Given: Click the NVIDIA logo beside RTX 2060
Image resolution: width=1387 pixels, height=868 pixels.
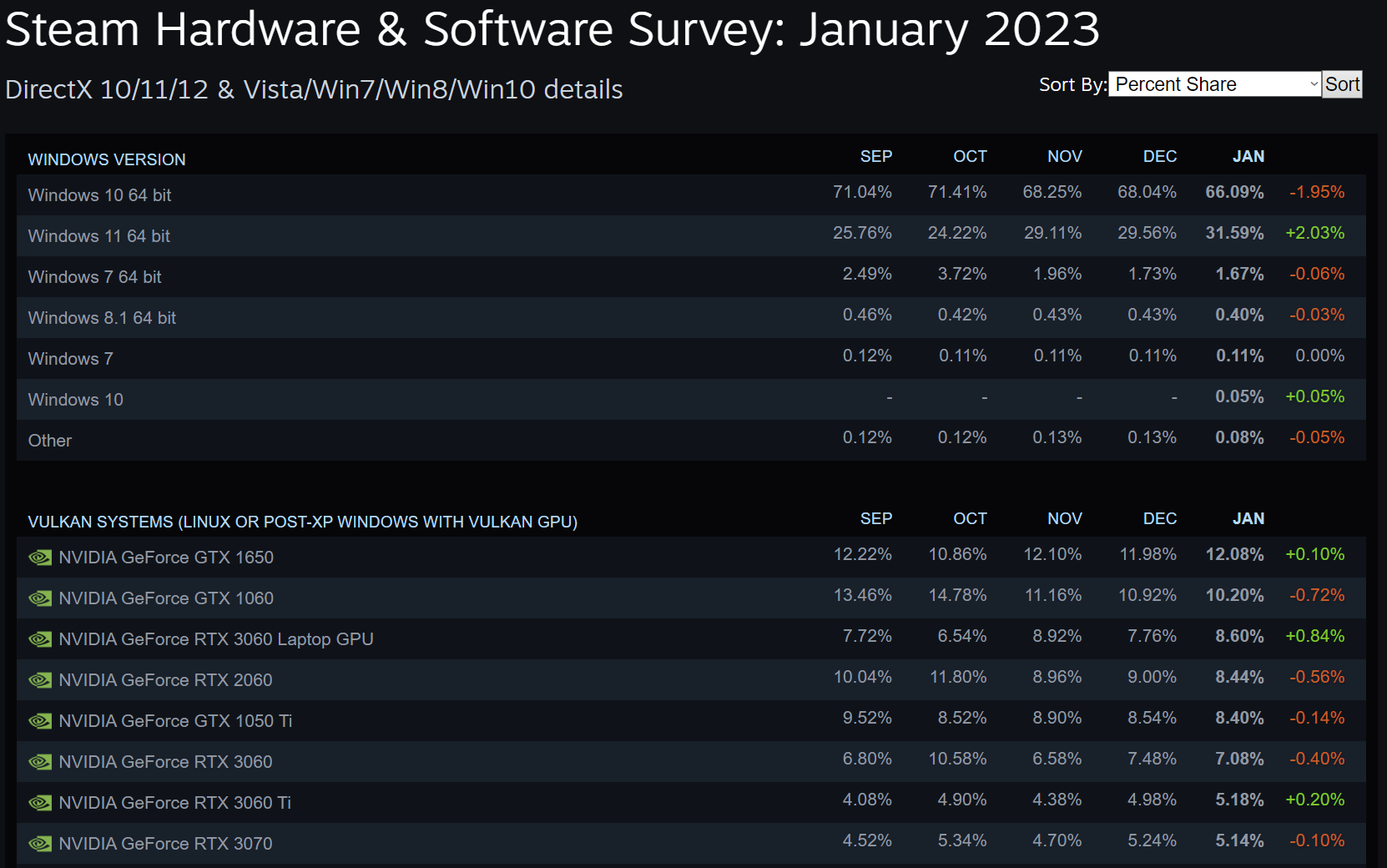Looking at the screenshot, I should click(x=40, y=680).
